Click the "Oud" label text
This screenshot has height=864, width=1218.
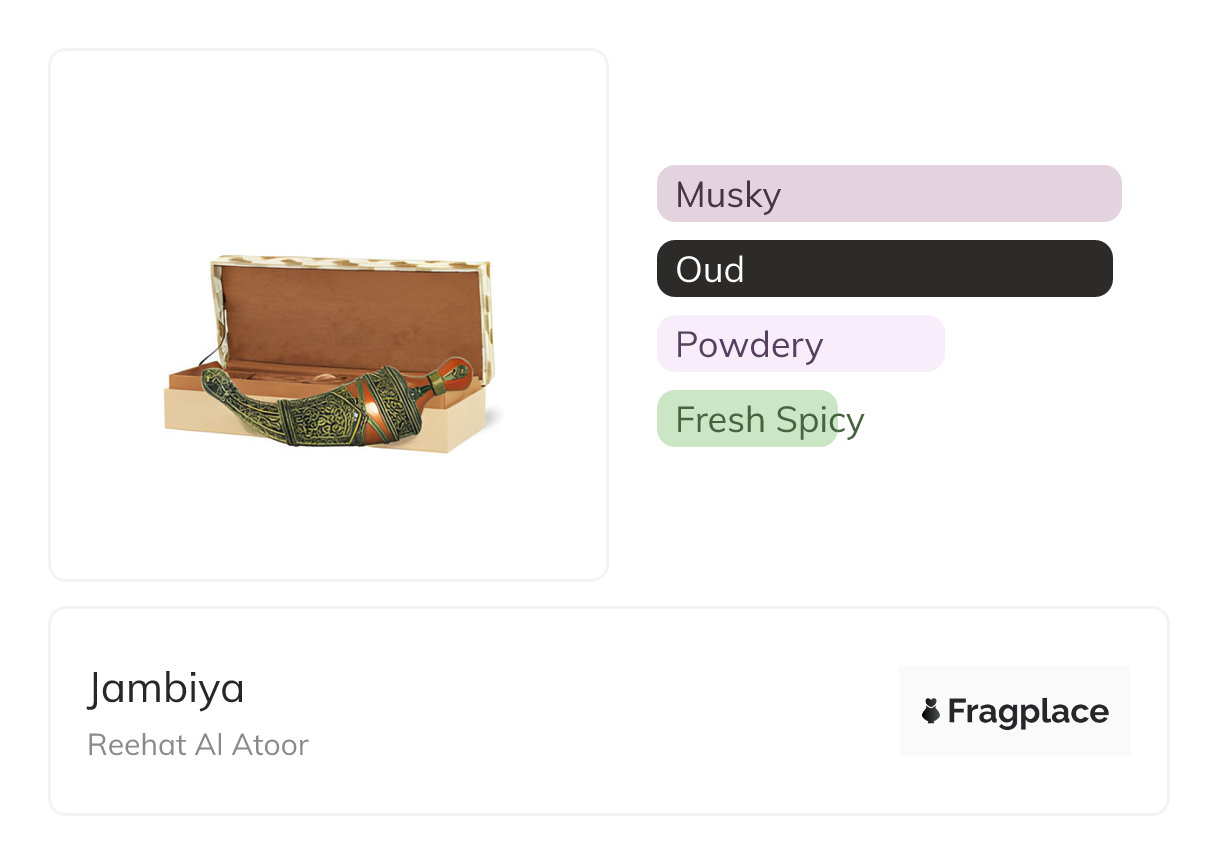710,269
